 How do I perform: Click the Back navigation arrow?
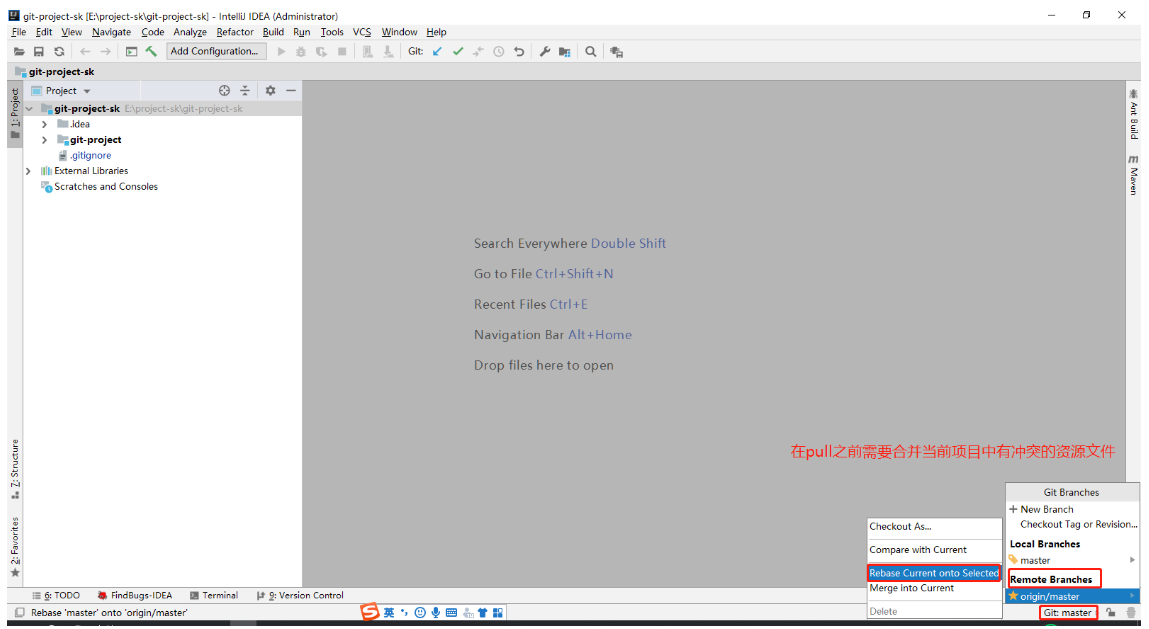click(x=85, y=51)
